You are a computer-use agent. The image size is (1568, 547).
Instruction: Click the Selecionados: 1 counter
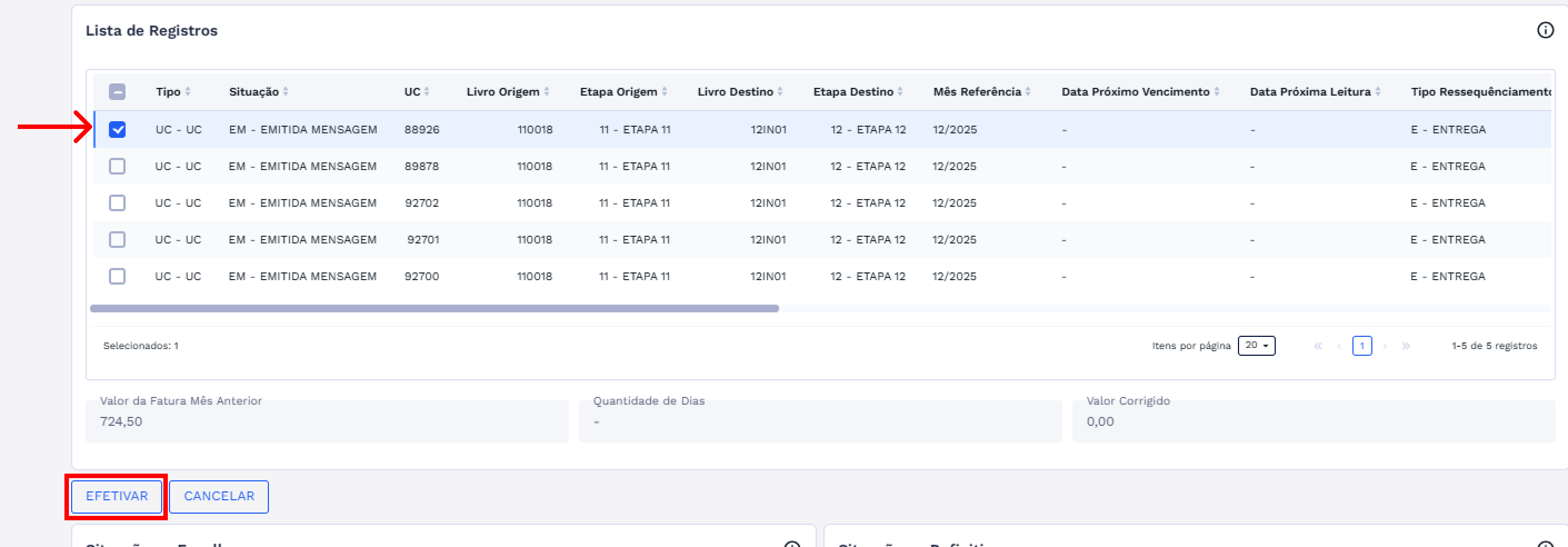pyautogui.click(x=141, y=345)
